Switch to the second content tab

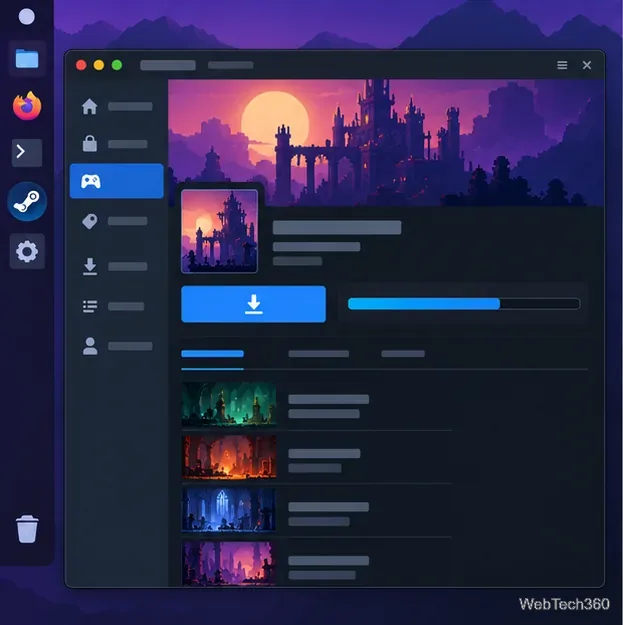318,354
